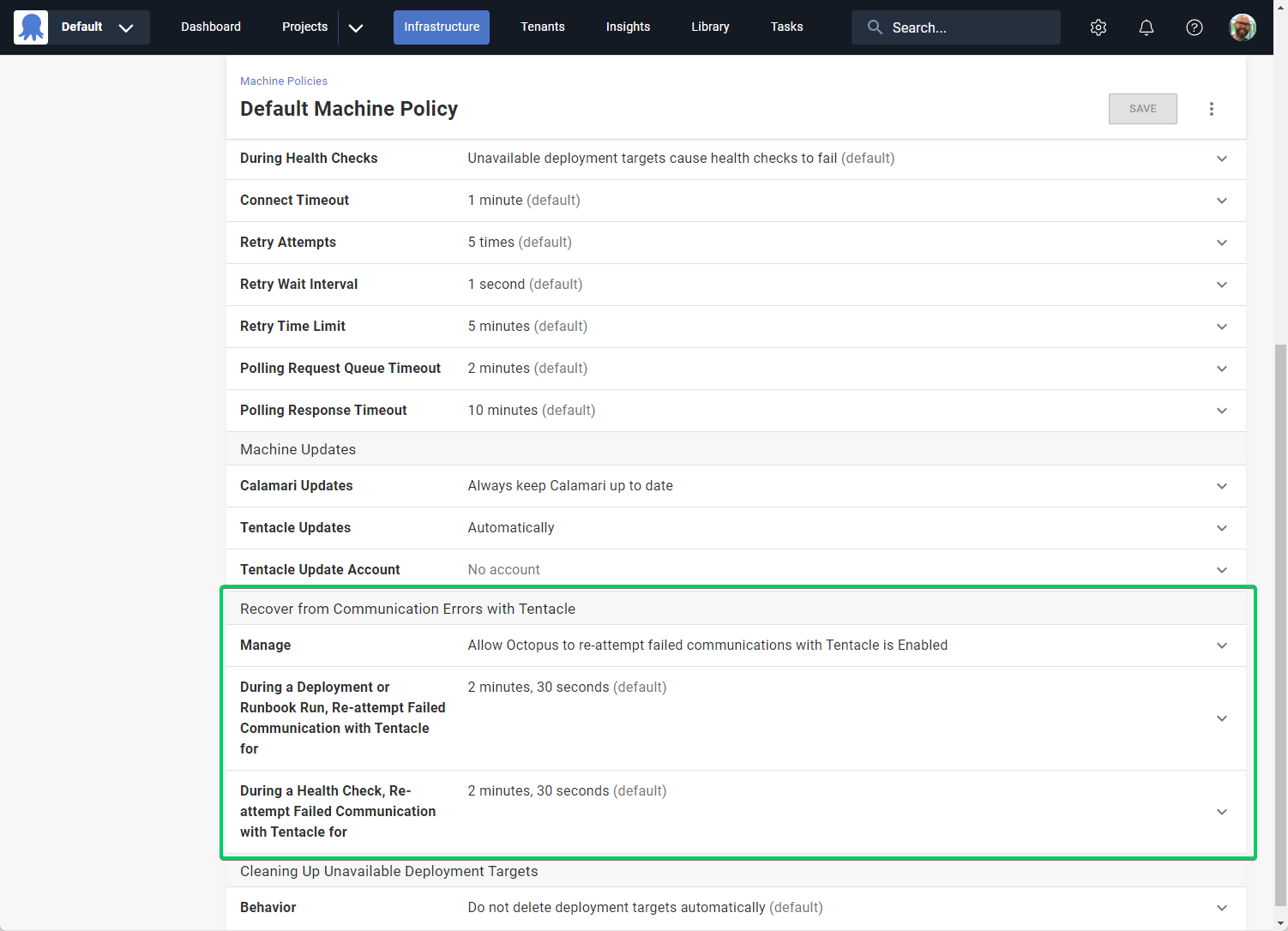
Task: Expand the Manage communication errors setting
Action: point(1221,646)
